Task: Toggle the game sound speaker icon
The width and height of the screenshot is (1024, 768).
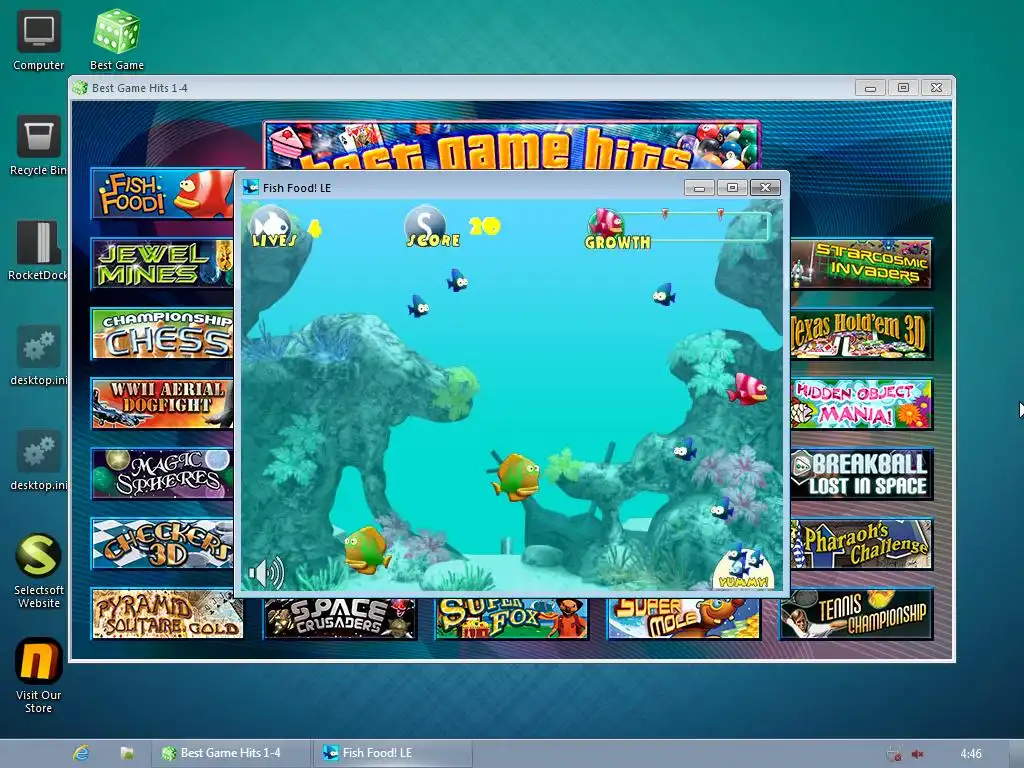Action: [x=266, y=573]
